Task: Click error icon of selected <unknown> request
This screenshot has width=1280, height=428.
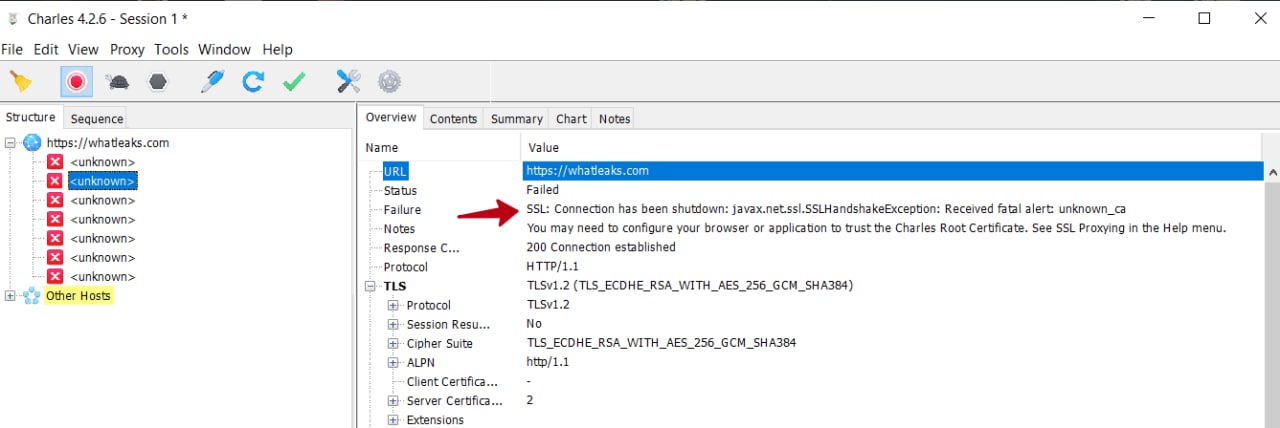Action: click(x=55, y=181)
